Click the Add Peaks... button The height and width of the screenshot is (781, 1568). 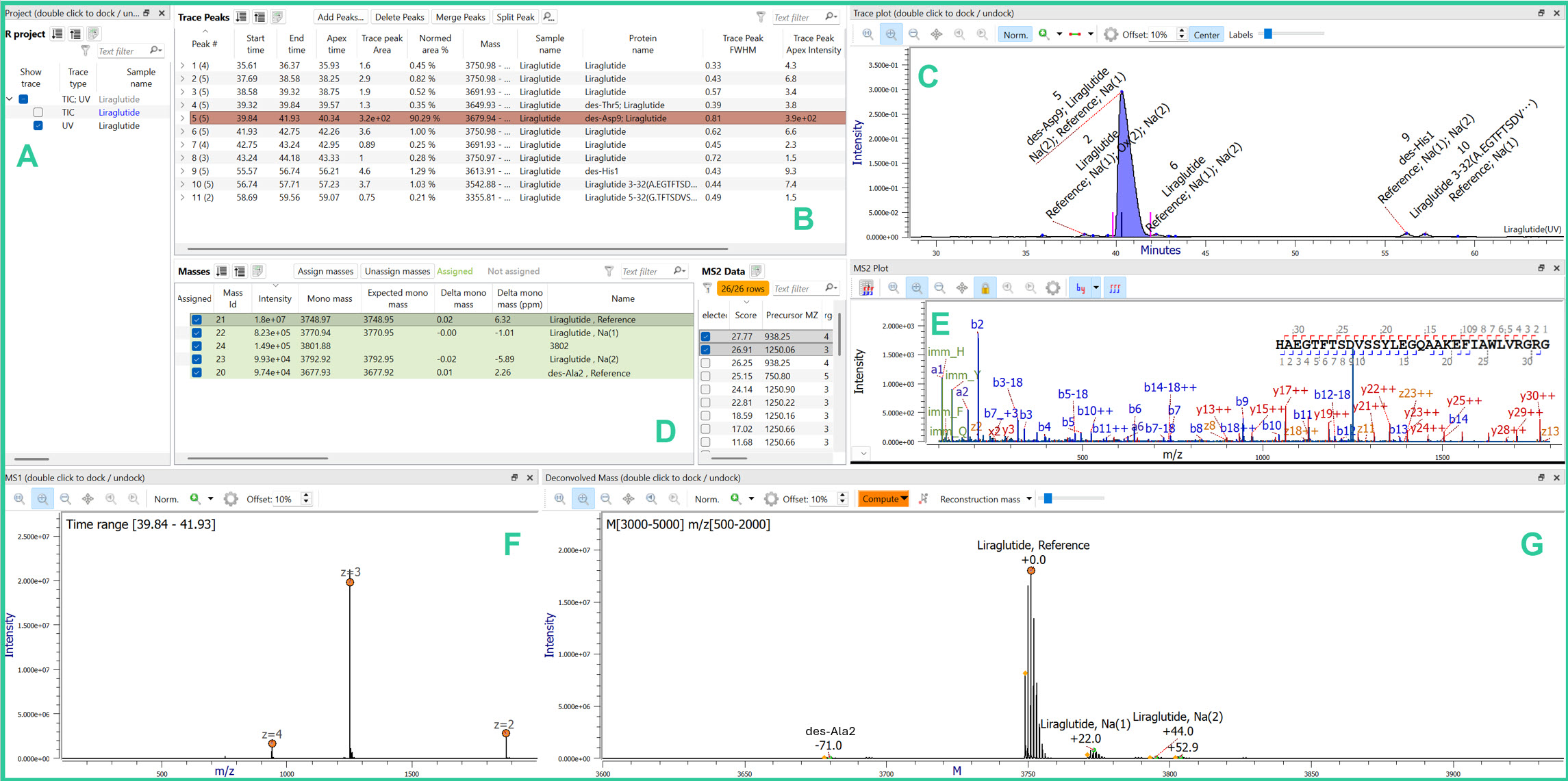coord(340,17)
